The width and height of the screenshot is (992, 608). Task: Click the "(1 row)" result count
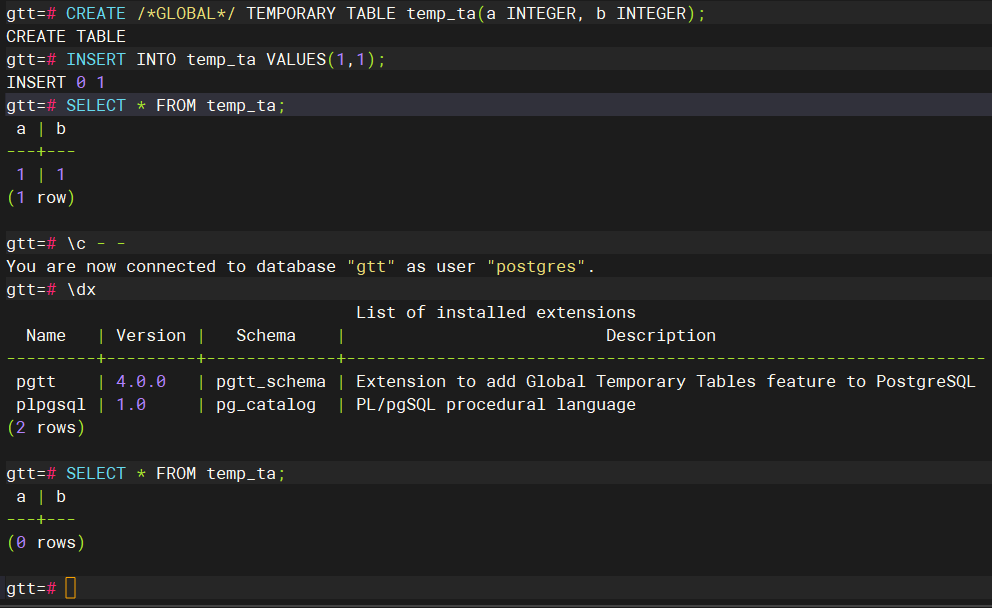41,198
